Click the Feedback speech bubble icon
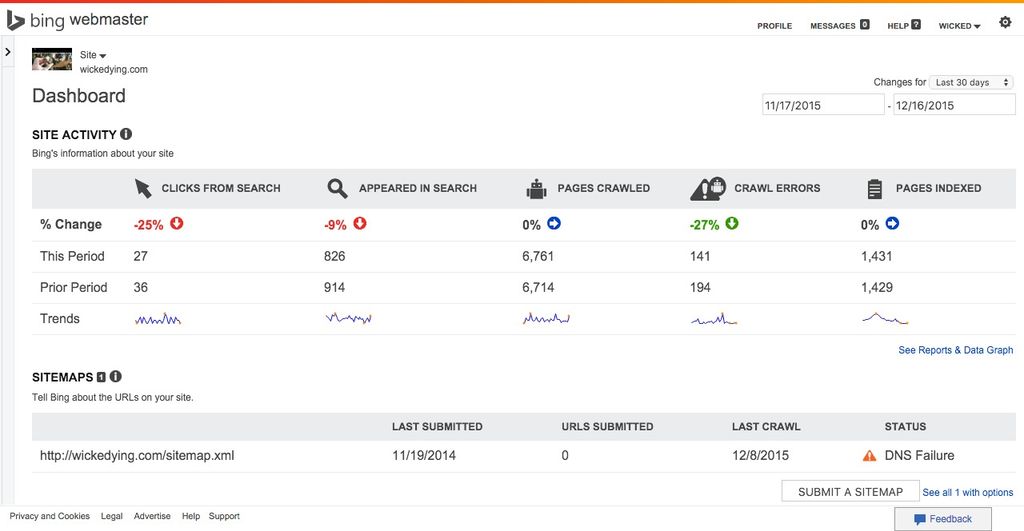 click(920, 519)
